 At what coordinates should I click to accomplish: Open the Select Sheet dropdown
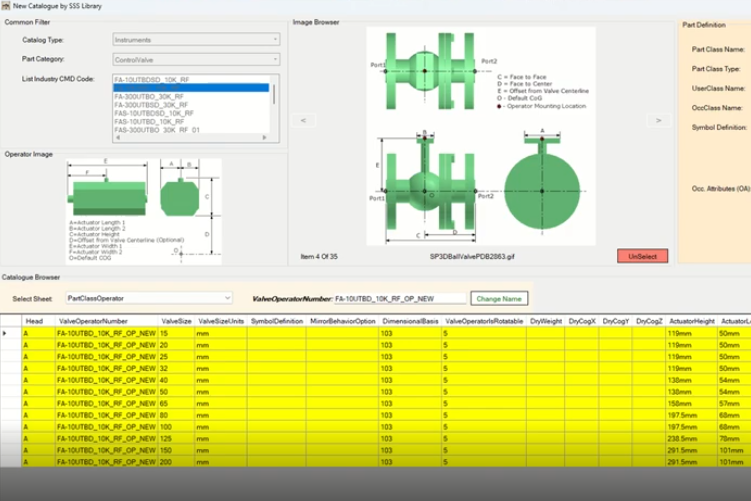coord(226,298)
